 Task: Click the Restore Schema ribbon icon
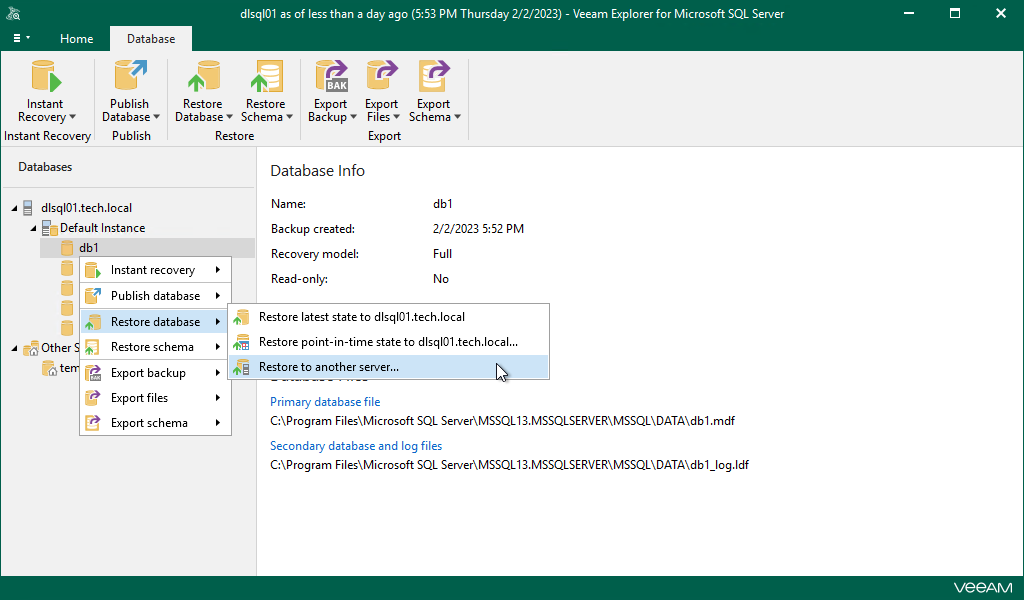tap(266, 76)
